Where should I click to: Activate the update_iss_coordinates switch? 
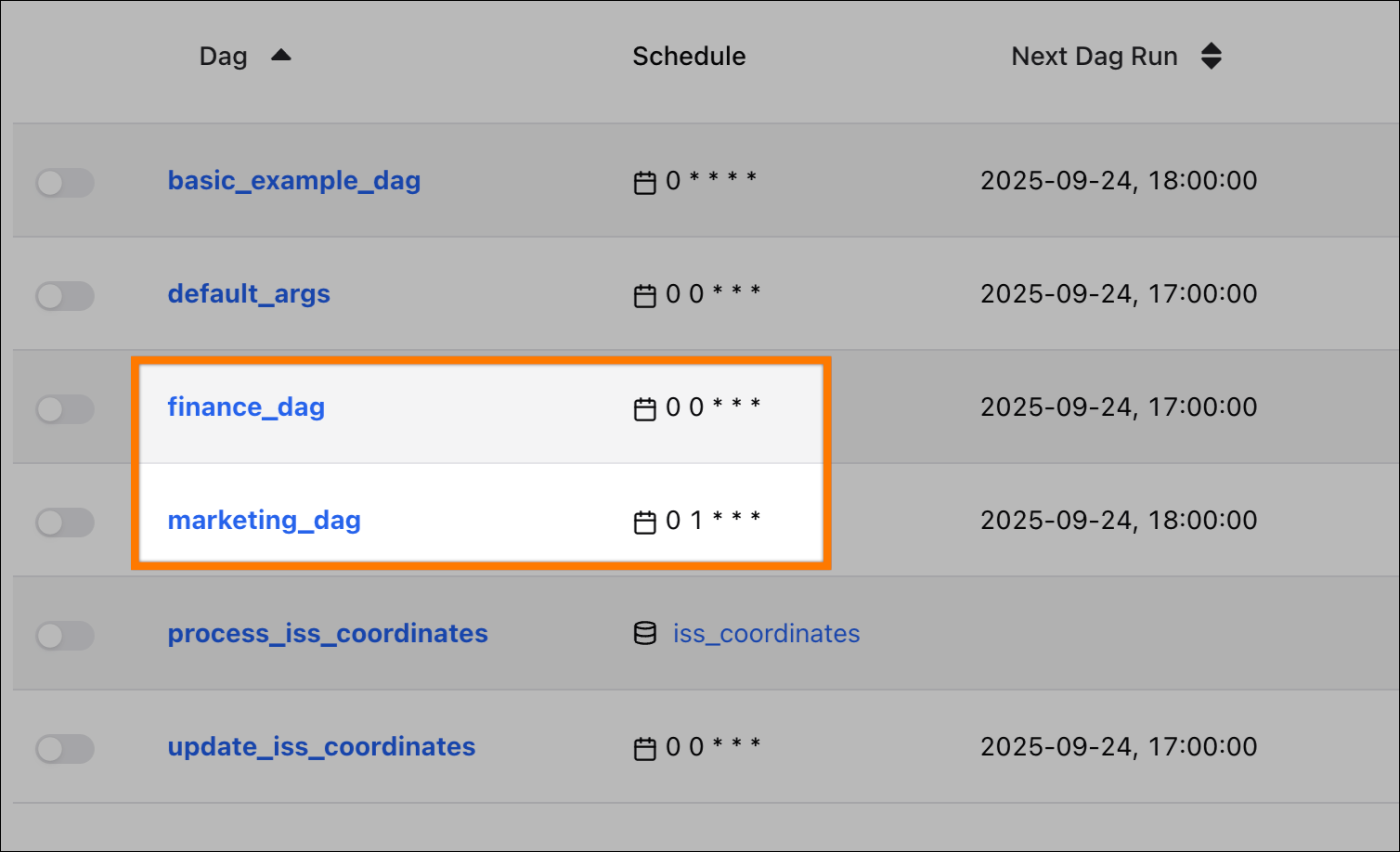pyautogui.click(x=64, y=748)
